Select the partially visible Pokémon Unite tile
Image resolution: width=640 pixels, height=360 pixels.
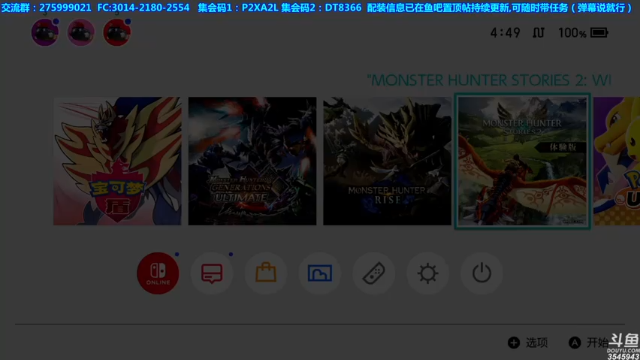tap(617, 161)
